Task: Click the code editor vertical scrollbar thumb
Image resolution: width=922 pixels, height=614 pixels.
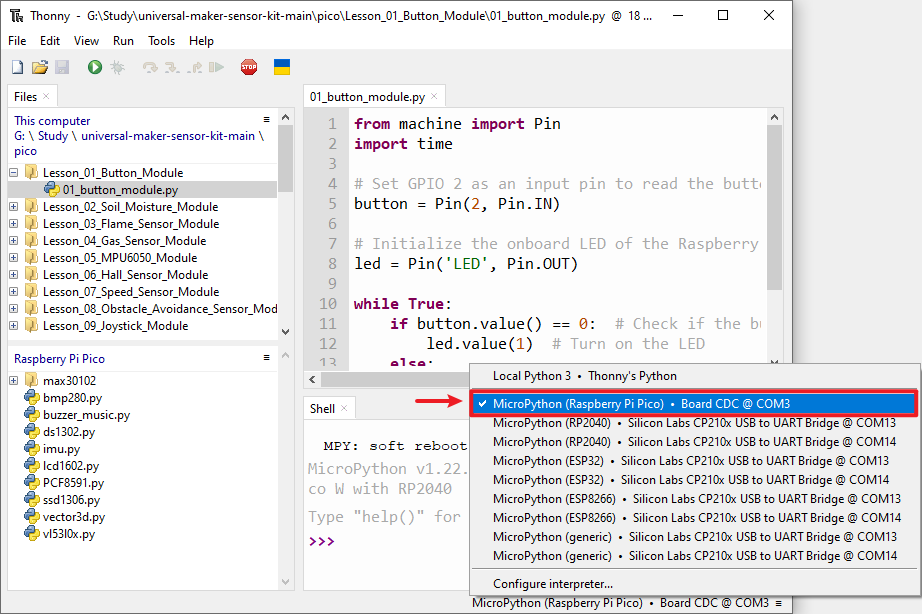Action: pyautogui.click(x=774, y=208)
